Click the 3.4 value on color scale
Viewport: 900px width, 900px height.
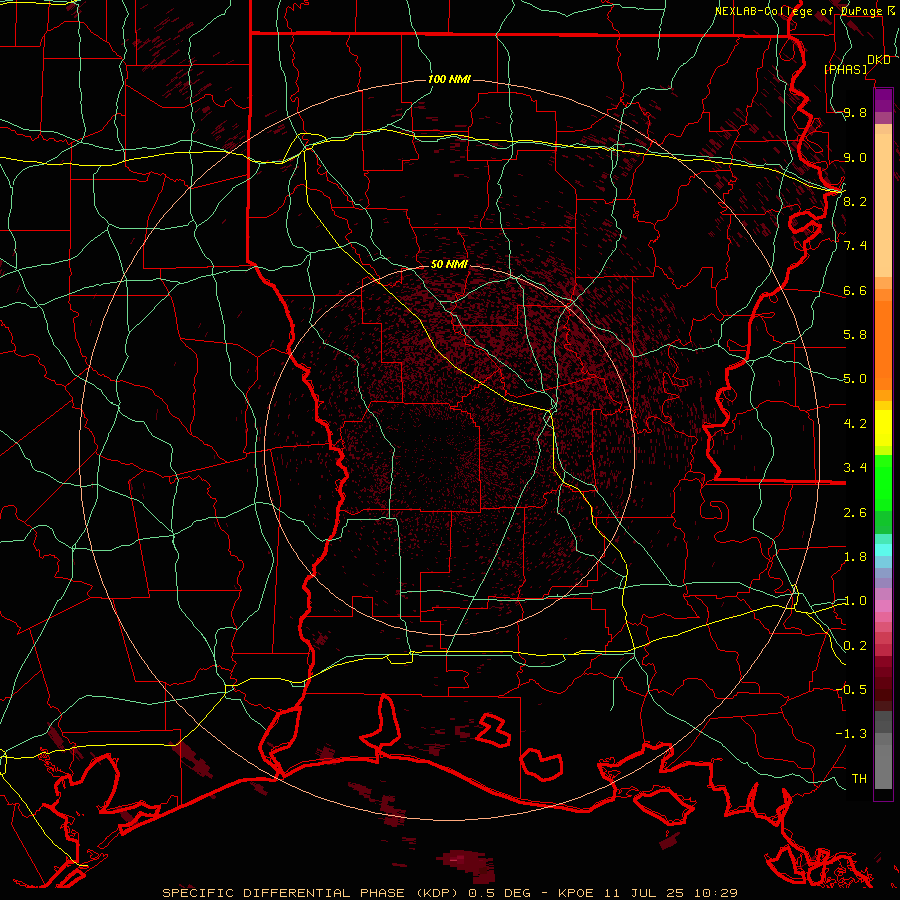[x=855, y=467]
